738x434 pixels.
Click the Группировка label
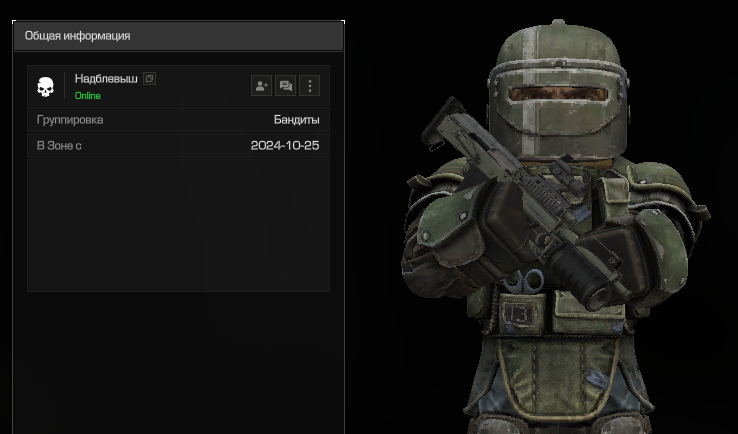click(x=70, y=120)
